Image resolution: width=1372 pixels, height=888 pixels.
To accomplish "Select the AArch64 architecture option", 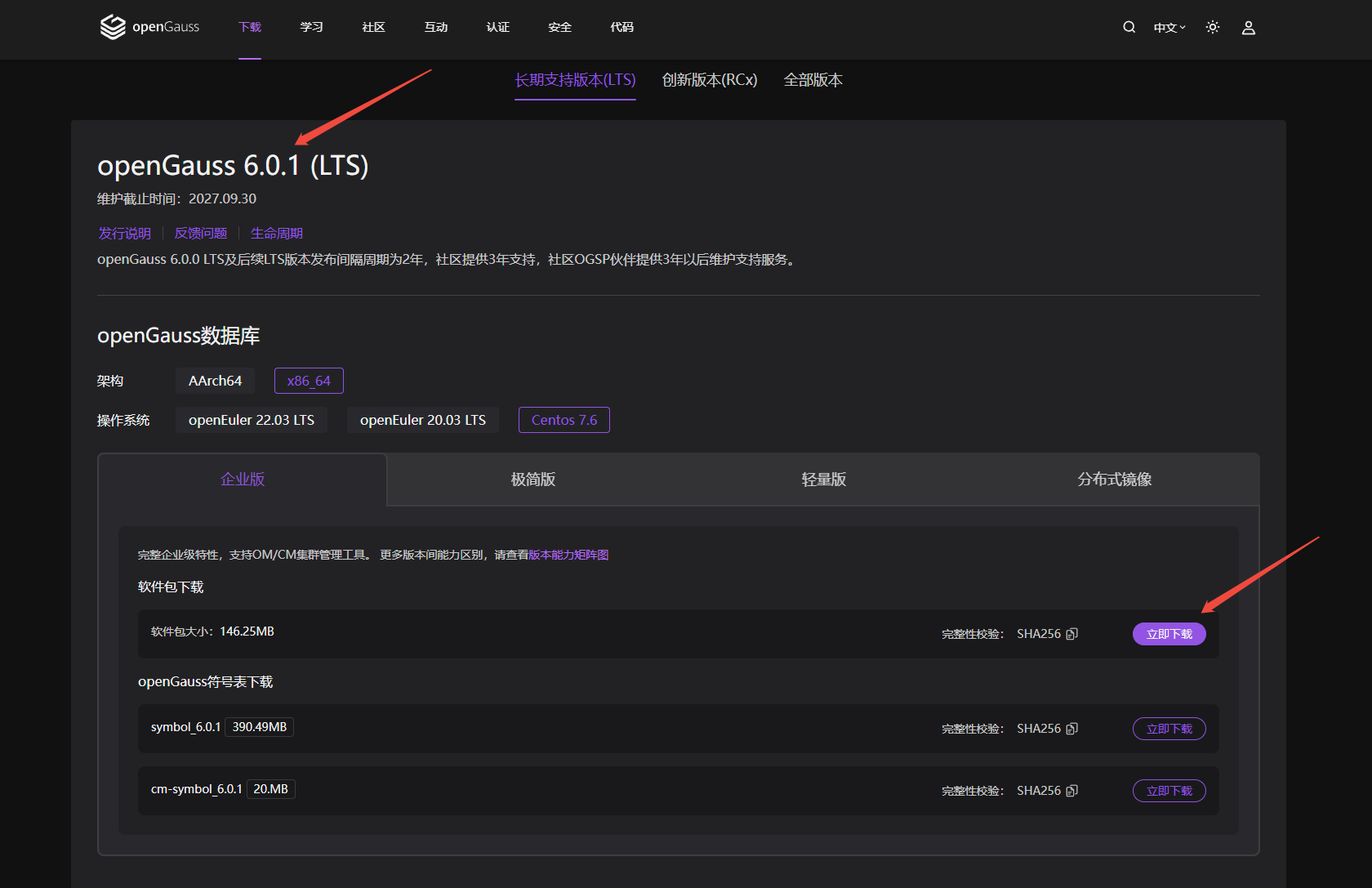I will click(215, 380).
